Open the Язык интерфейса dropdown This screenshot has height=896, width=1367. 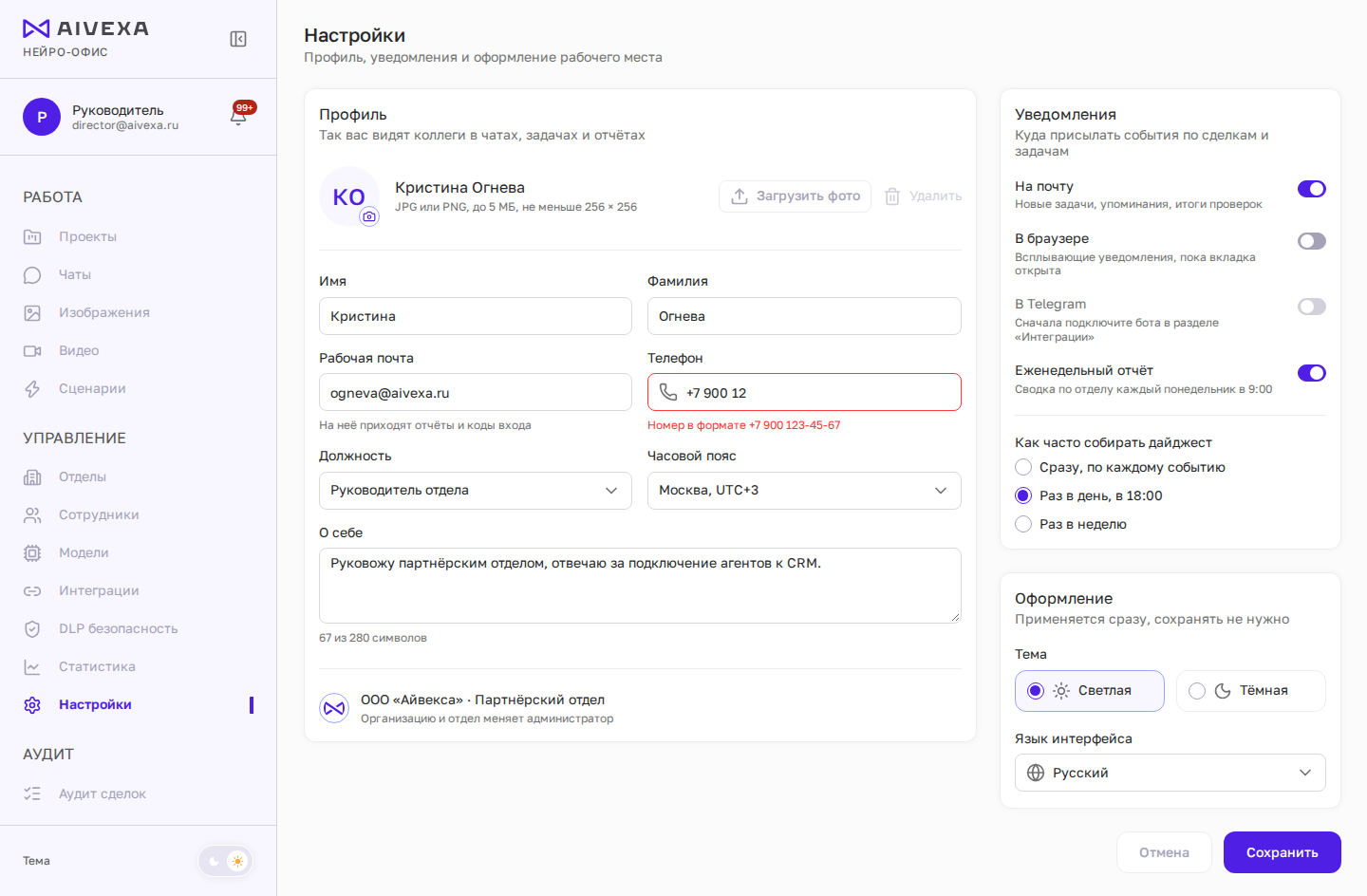pyautogui.click(x=1170, y=773)
